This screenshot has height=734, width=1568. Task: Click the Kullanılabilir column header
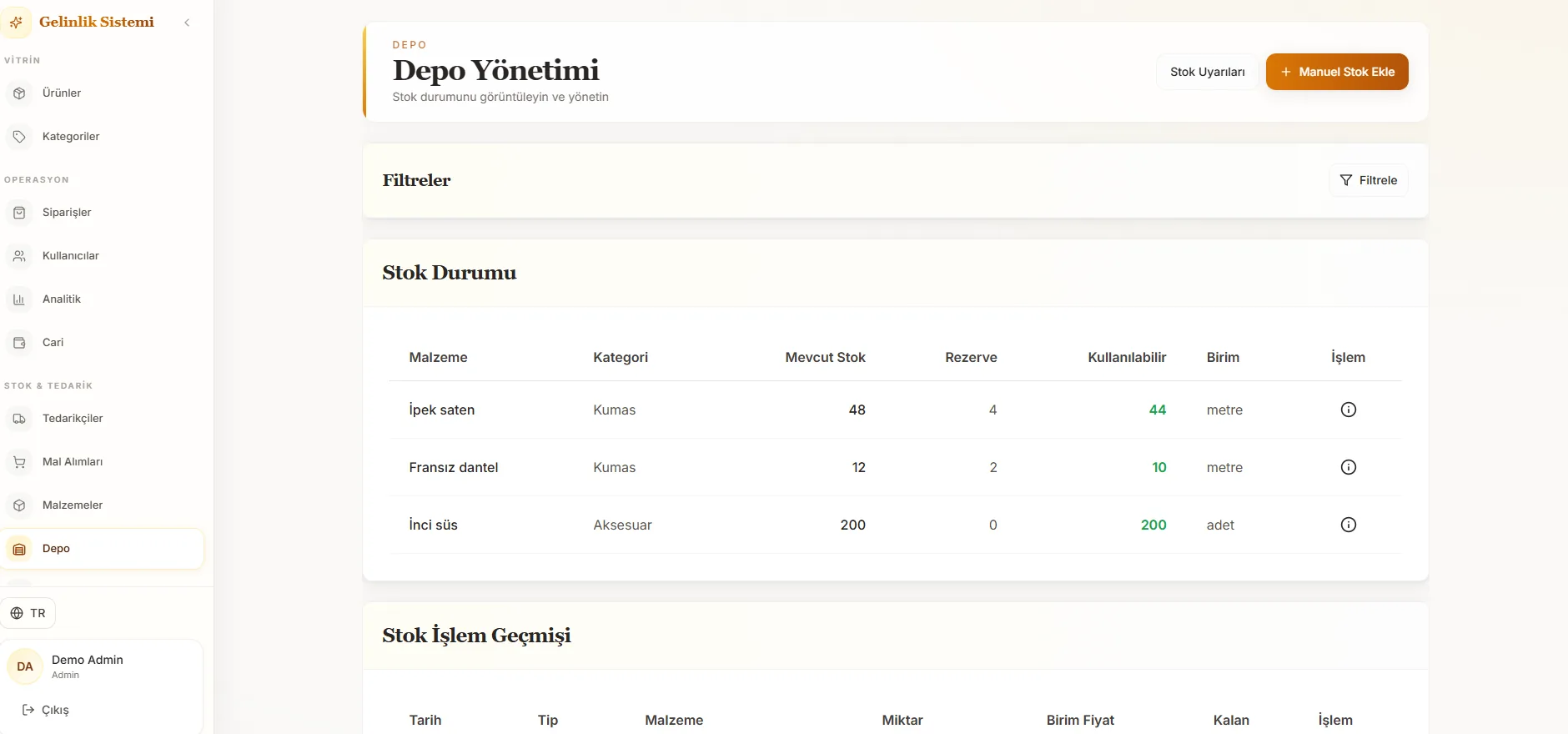coord(1127,357)
